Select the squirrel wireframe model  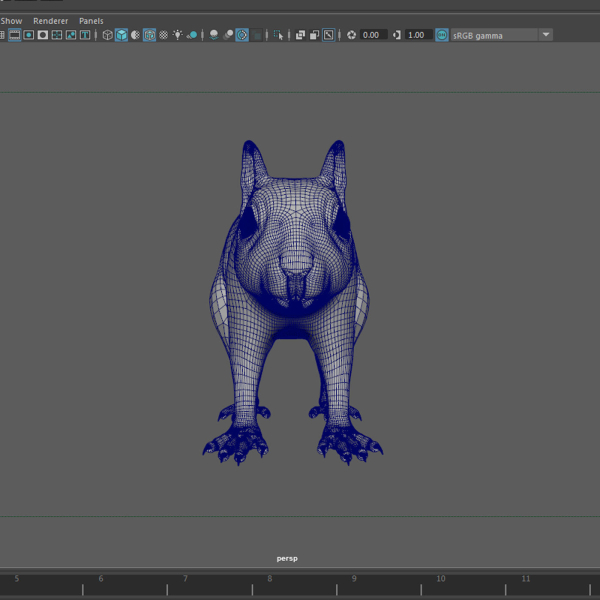click(293, 302)
